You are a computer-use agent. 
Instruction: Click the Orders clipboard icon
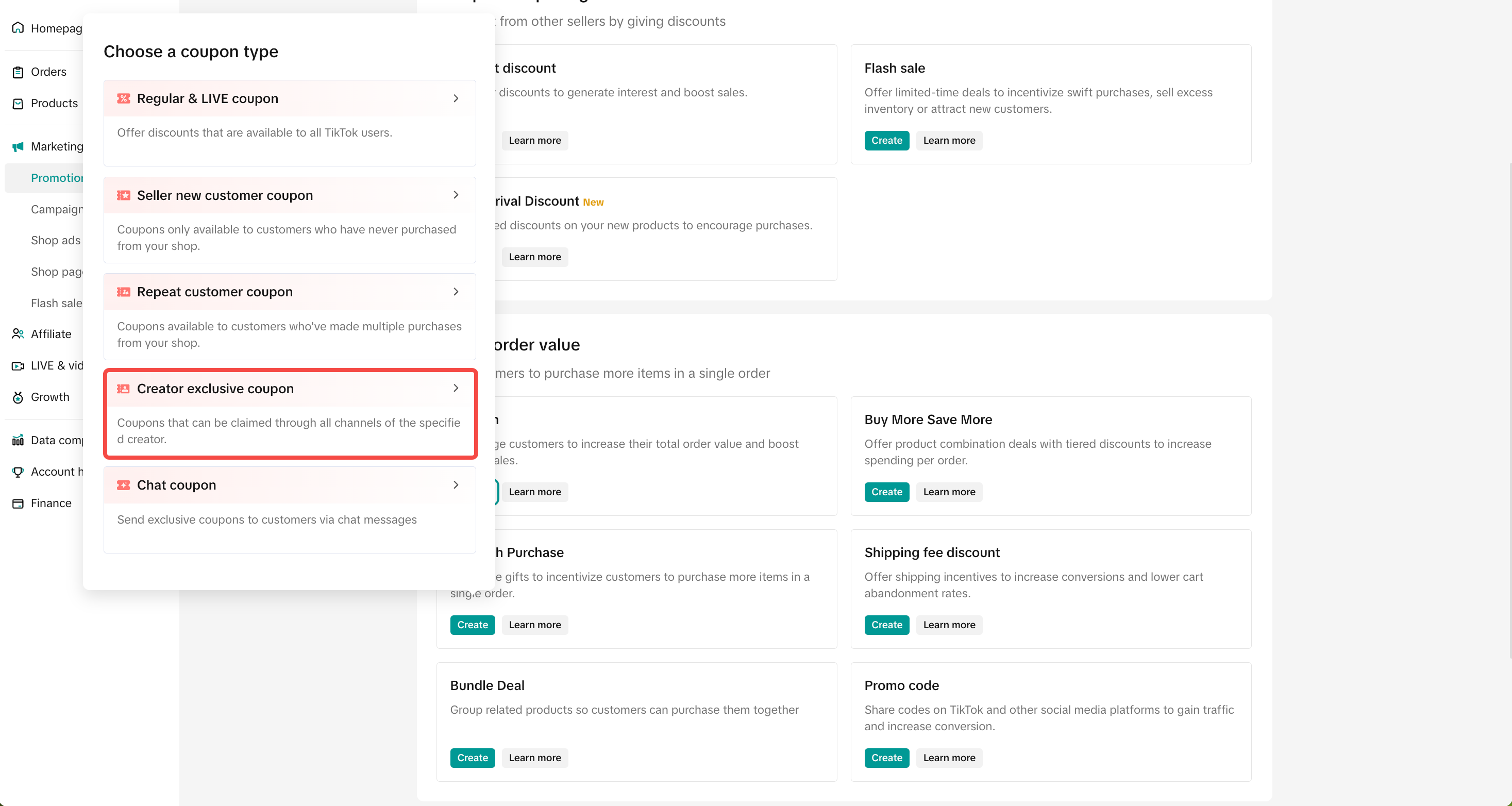point(18,72)
